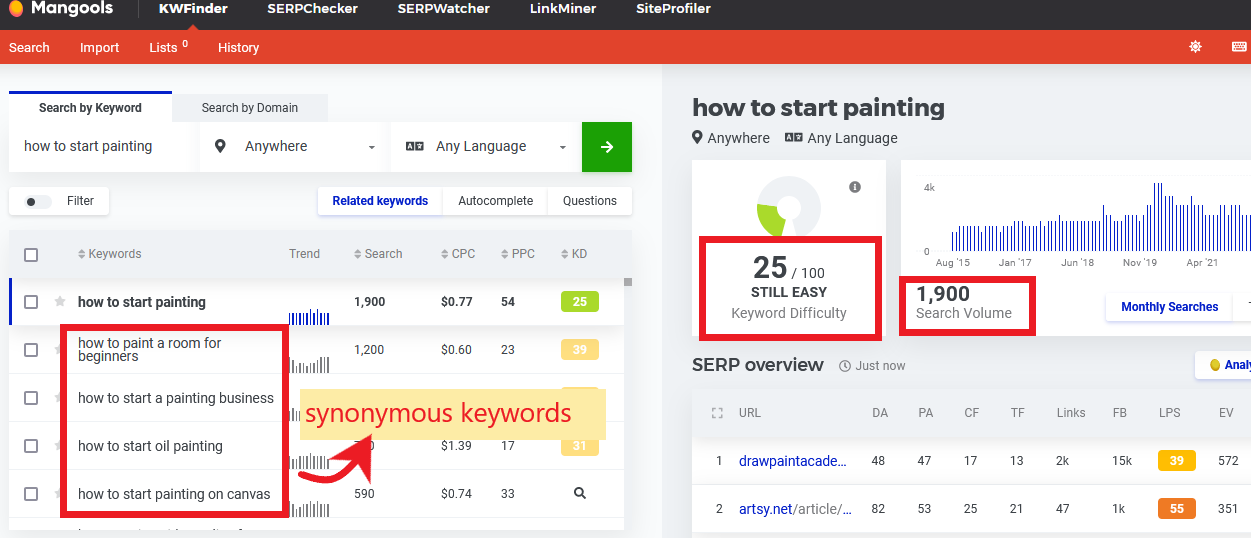Switch to Search by Domain tab
This screenshot has height=538, width=1251.
click(250, 107)
